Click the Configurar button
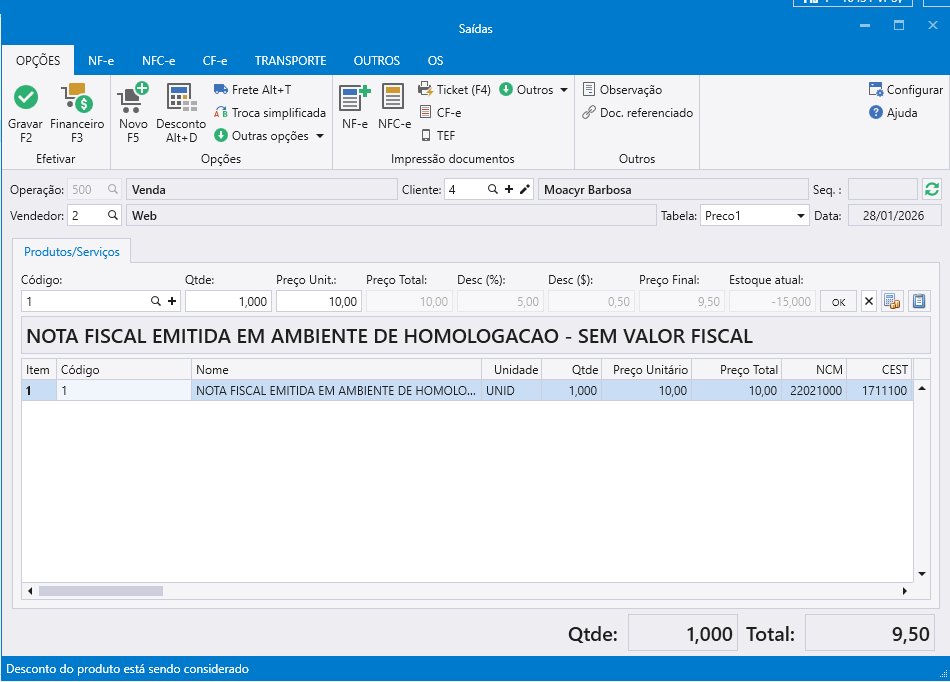Screen dimensions: 950x682 [x=905, y=90]
